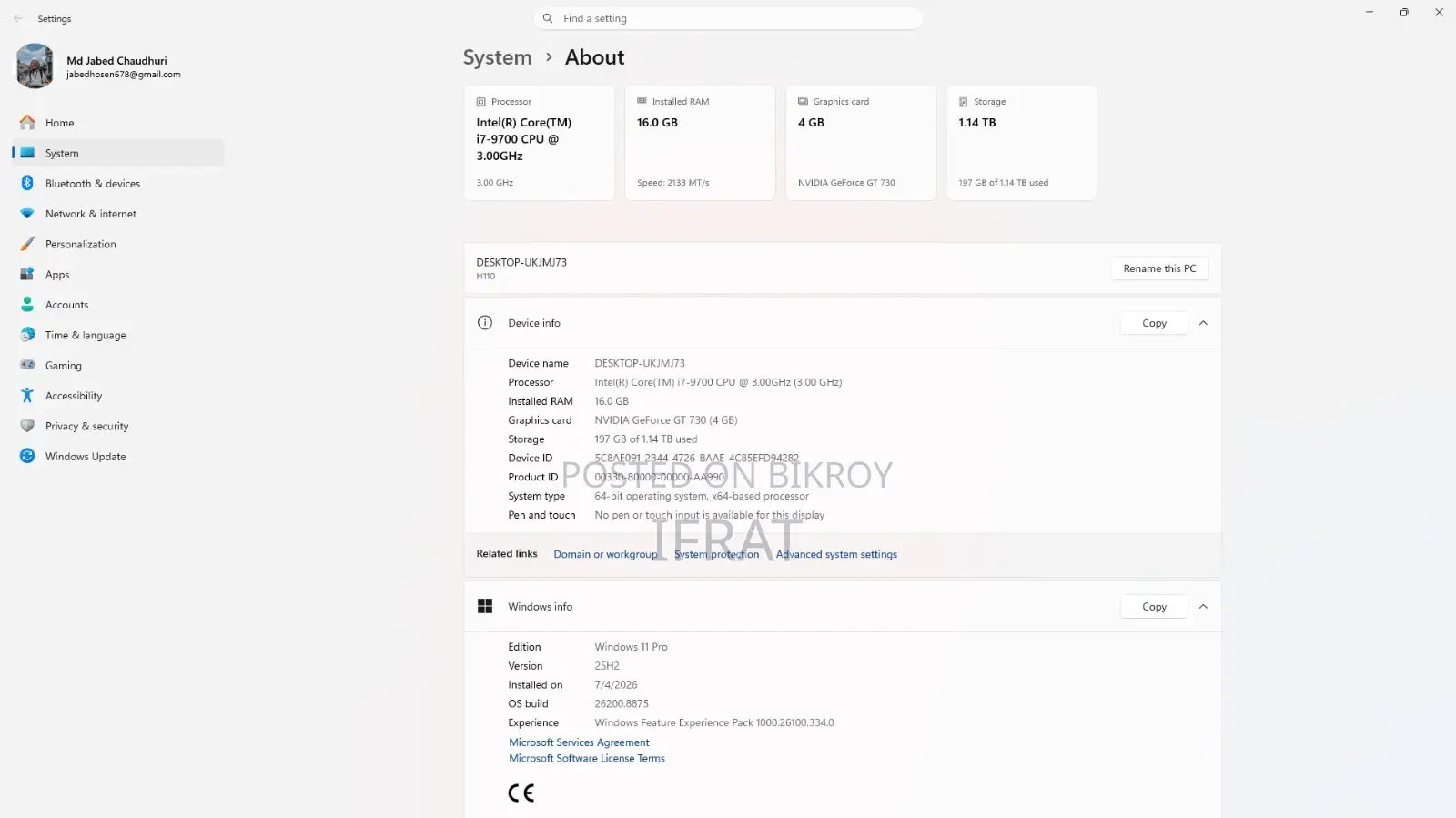The width and height of the screenshot is (1456, 818).
Task: Click the Installed RAM summary card
Action: (700, 143)
